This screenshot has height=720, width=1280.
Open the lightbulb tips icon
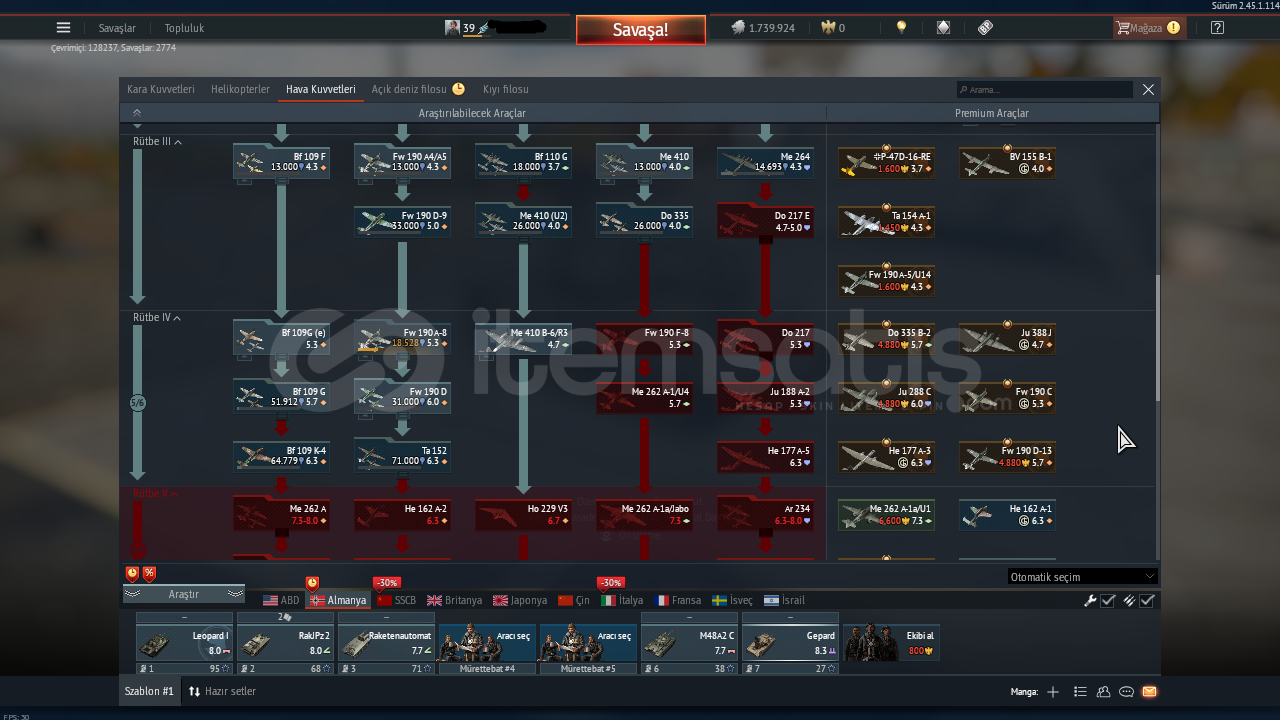[x=902, y=28]
